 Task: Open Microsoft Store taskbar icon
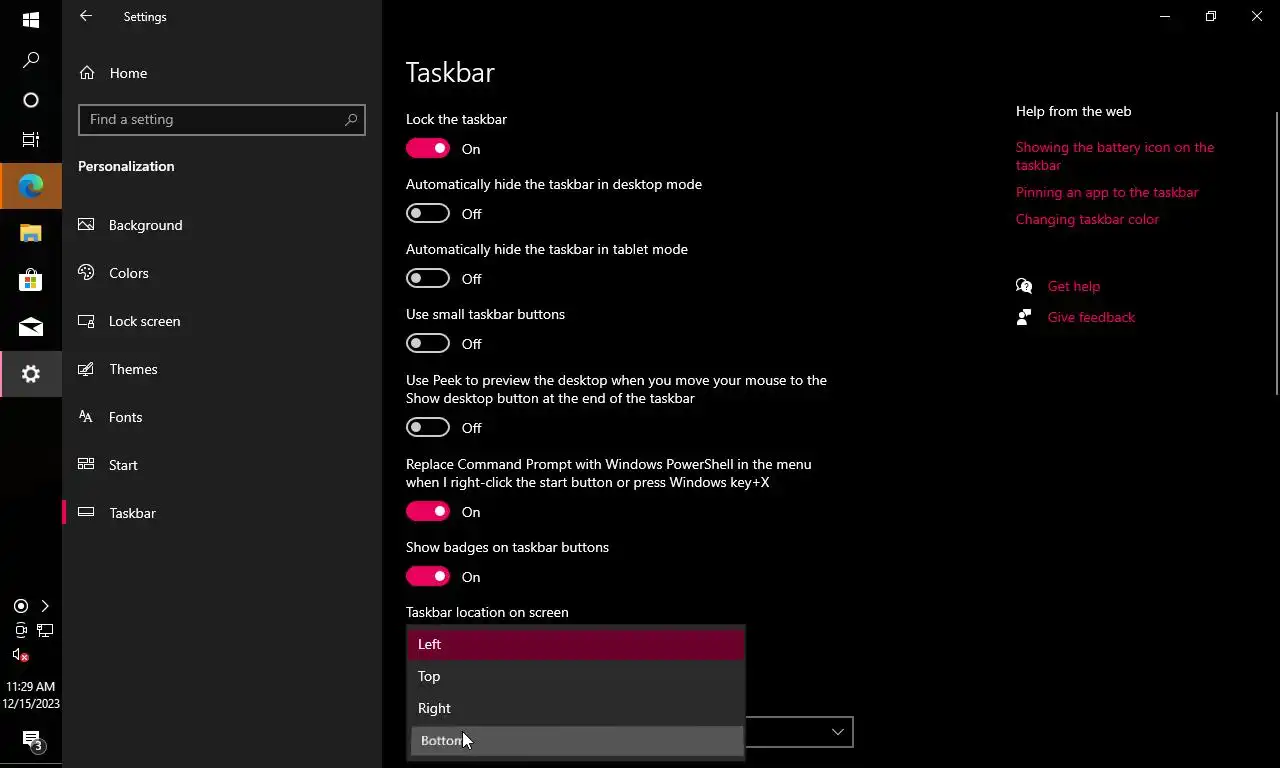pos(30,280)
